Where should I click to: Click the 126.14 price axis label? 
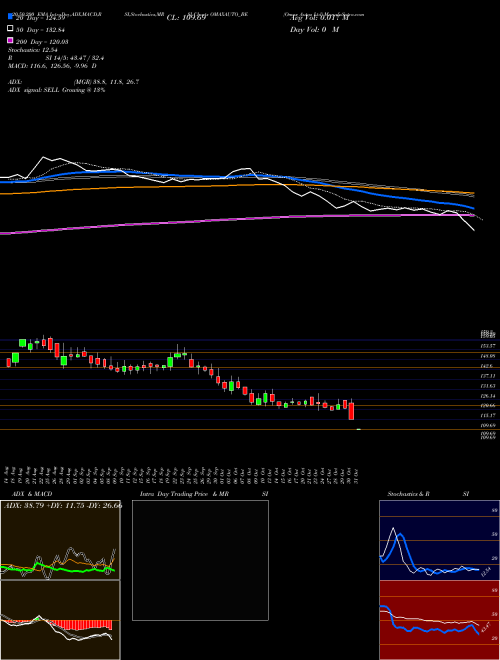coord(488,396)
